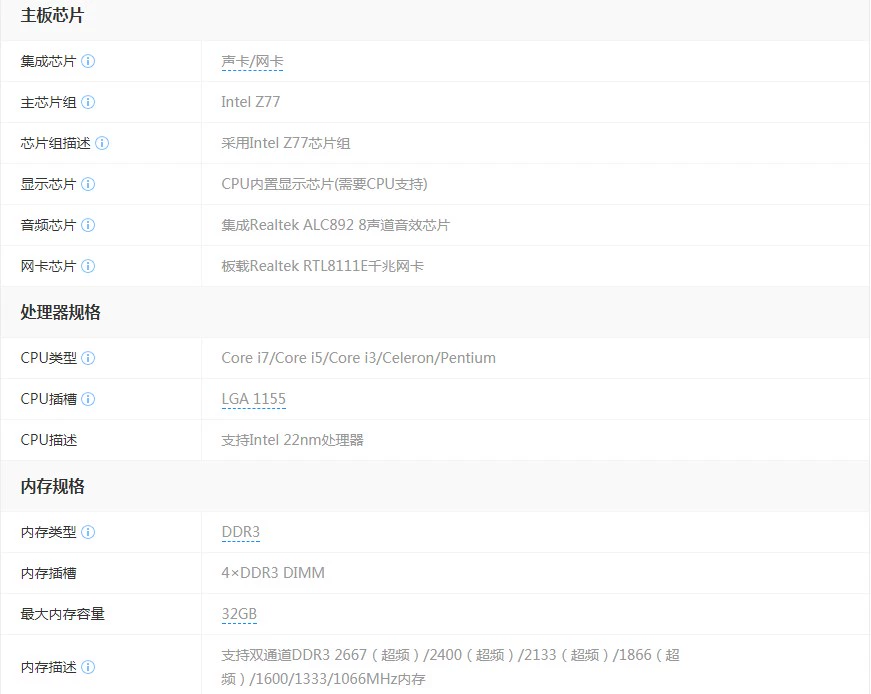The height and width of the screenshot is (694, 871).
Task: Select the 内存规格 section header
Action: coord(53,486)
